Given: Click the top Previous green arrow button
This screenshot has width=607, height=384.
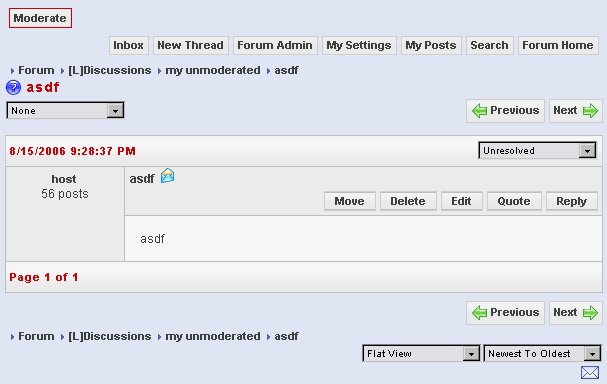Looking at the screenshot, I should [505, 111].
